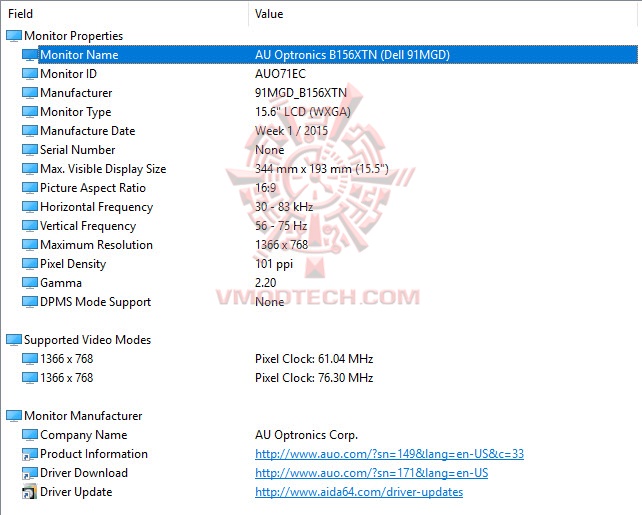Click the icon next to Manufacturer row
The width and height of the screenshot is (642, 515).
(30, 93)
